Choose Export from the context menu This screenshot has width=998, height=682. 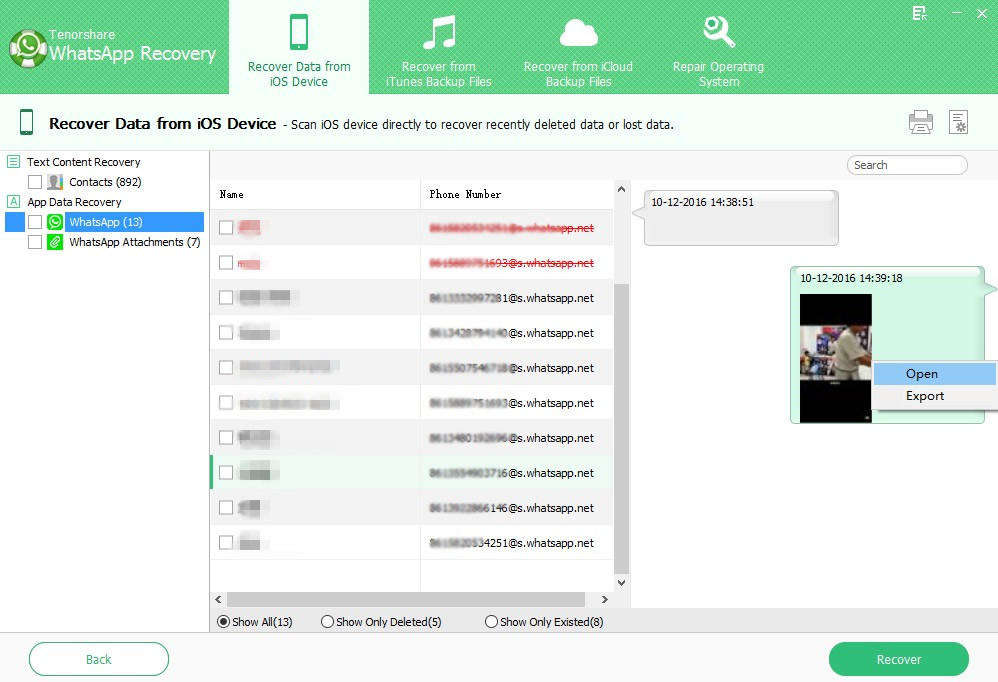[x=934, y=396]
